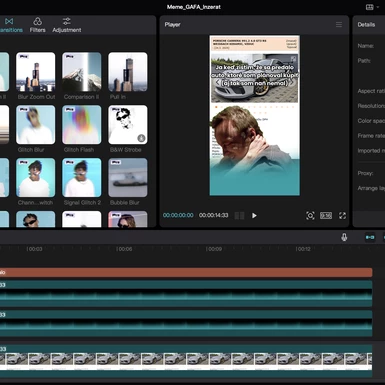The width and height of the screenshot is (385, 385).
Task: Select the Bubble Blur transition thumbnail
Action: [128, 177]
